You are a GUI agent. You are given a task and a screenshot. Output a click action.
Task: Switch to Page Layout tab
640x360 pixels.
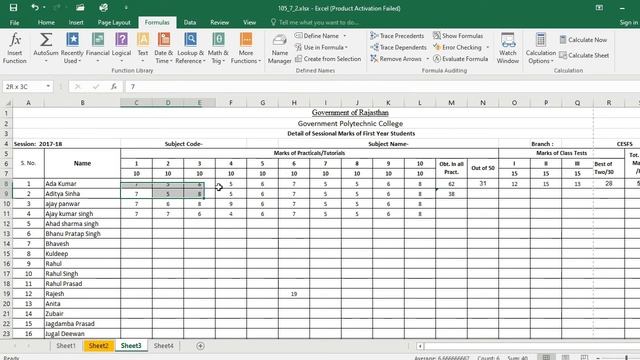[114, 22]
